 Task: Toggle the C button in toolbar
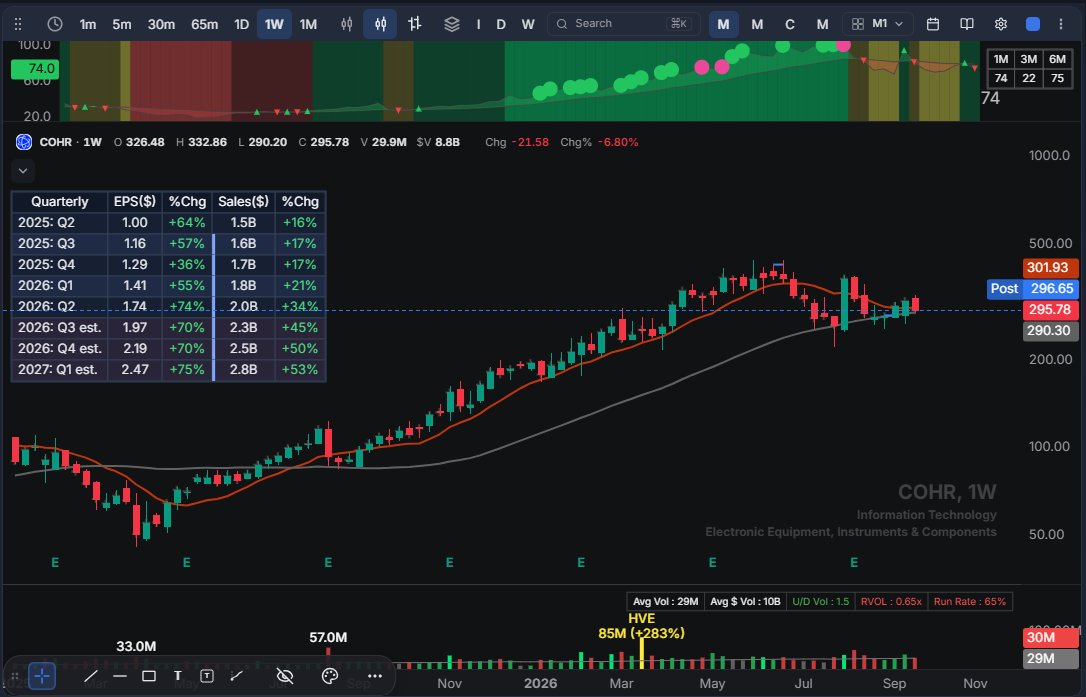pyautogui.click(x=790, y=24)
